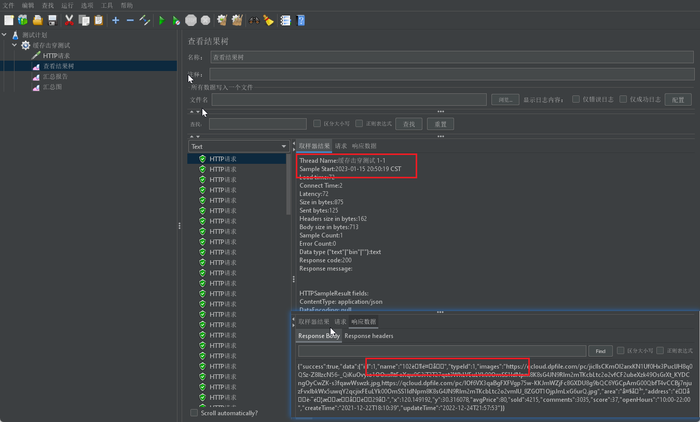The width and height of the screenshot is (700, 422).
Task: Click the green Start run icon
Action: point(162,21)
